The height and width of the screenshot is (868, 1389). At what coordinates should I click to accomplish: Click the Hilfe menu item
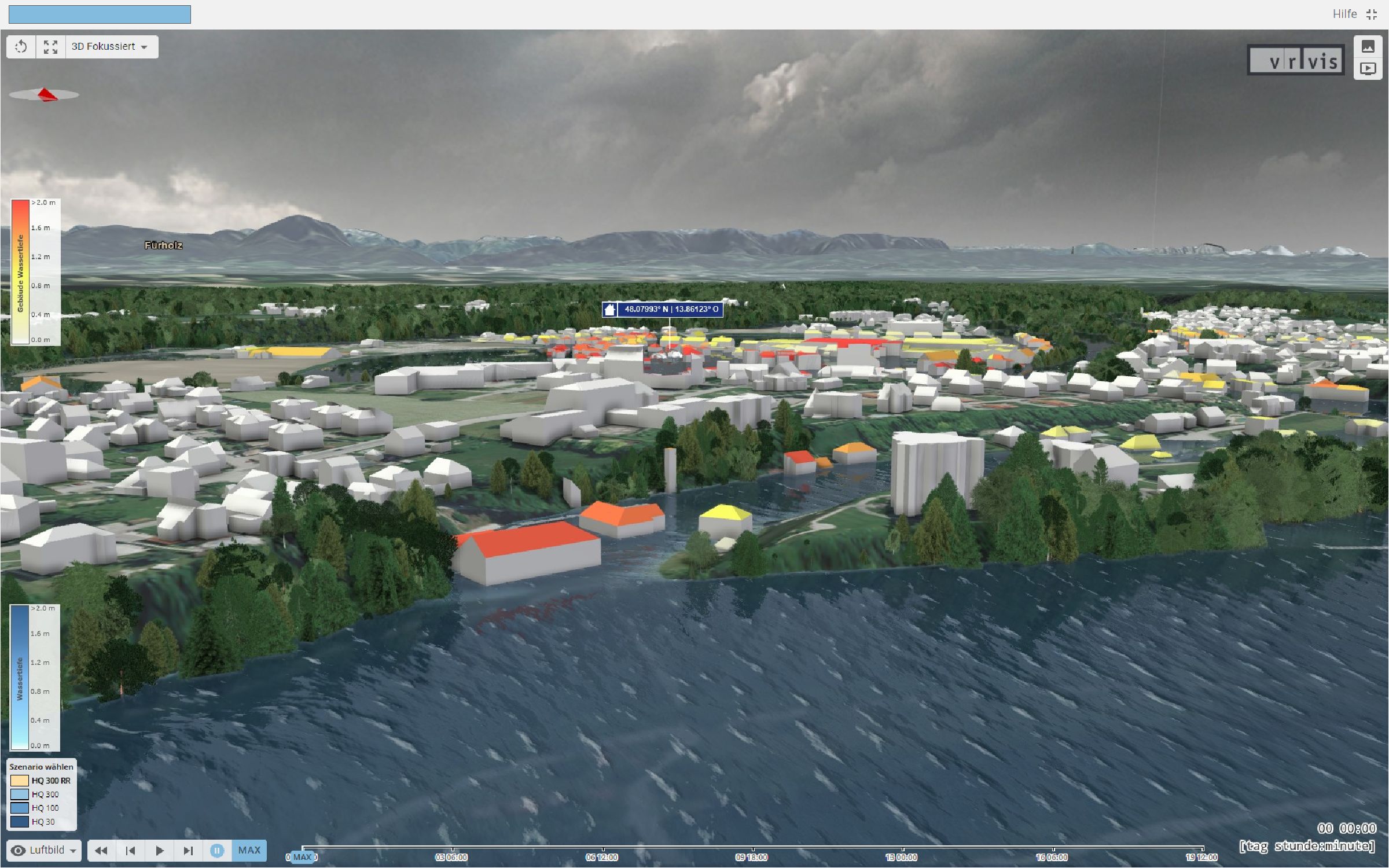coord(1345,14)
